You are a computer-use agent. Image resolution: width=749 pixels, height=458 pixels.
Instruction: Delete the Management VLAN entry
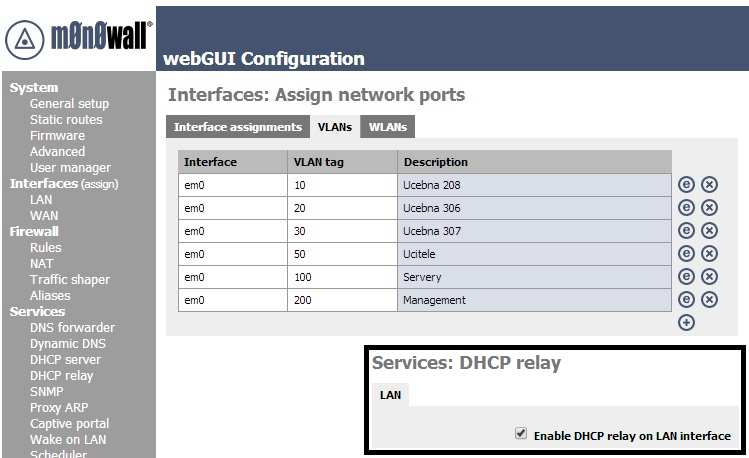pos(709,299)
